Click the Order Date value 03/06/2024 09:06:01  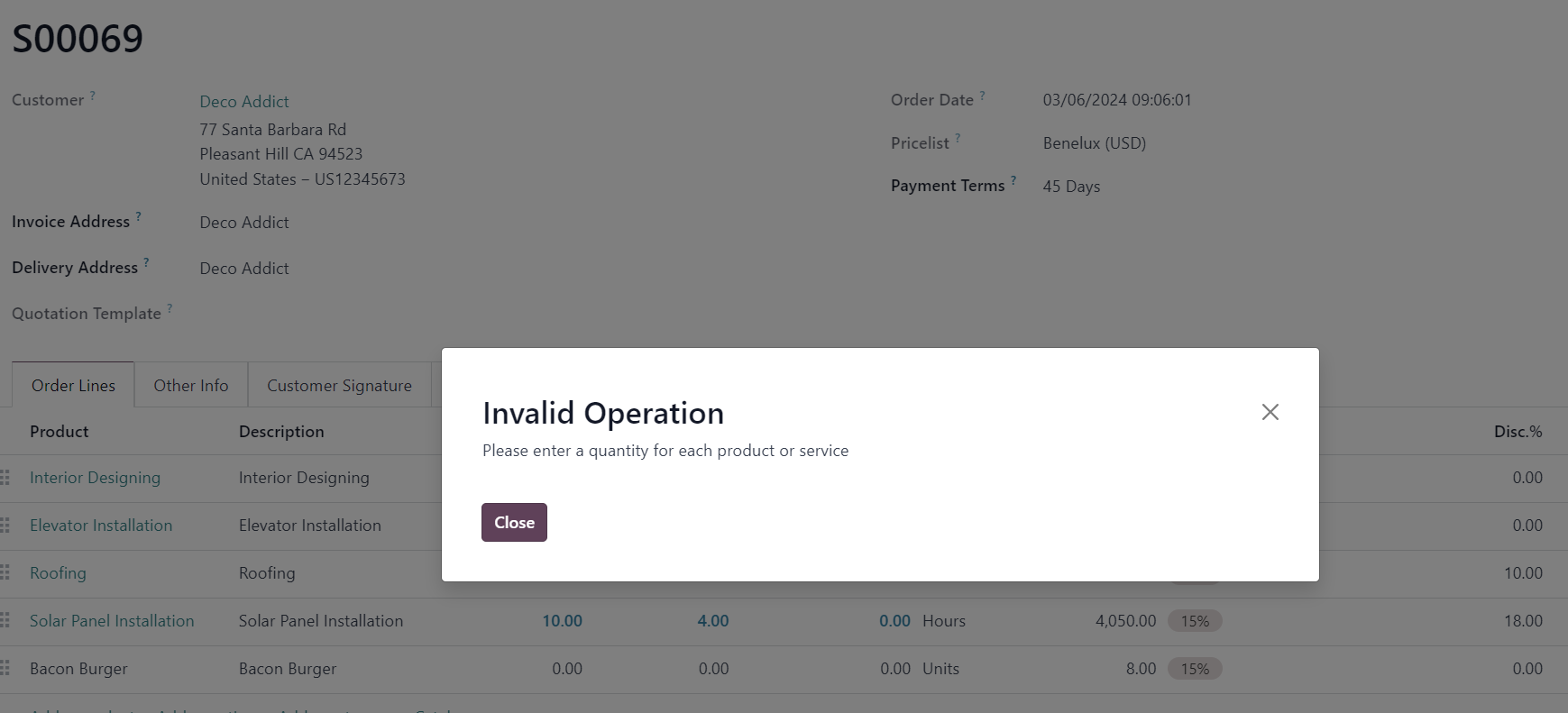(x=1117, y=100)
